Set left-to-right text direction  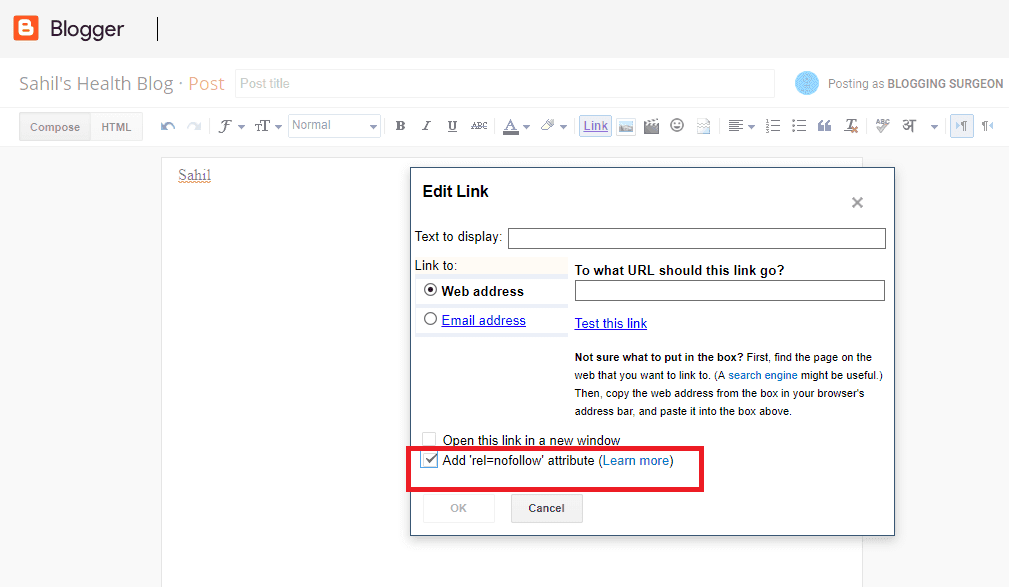(961, 126)
